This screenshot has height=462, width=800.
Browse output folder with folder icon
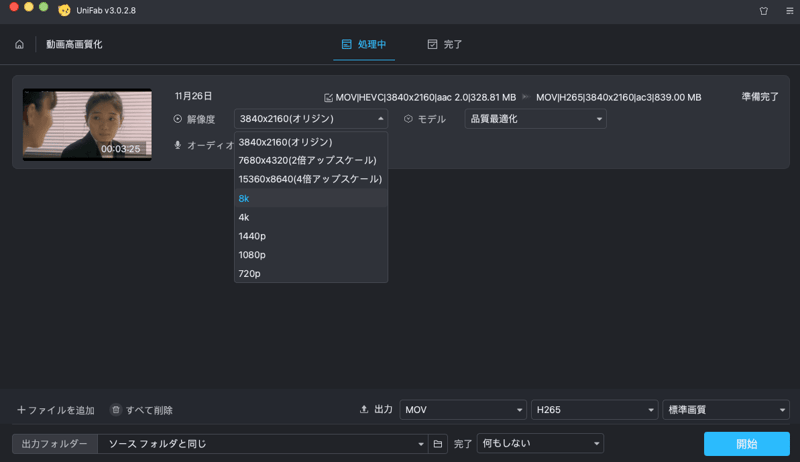(x=438, y=444)
